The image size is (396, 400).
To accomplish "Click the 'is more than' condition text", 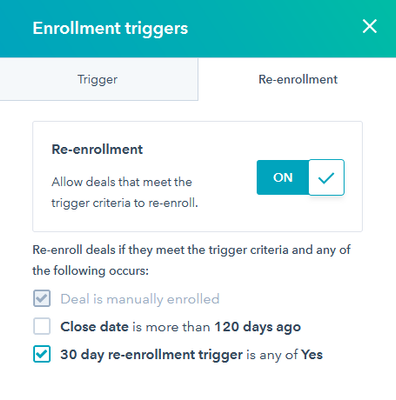I will (x=171, y=327).
